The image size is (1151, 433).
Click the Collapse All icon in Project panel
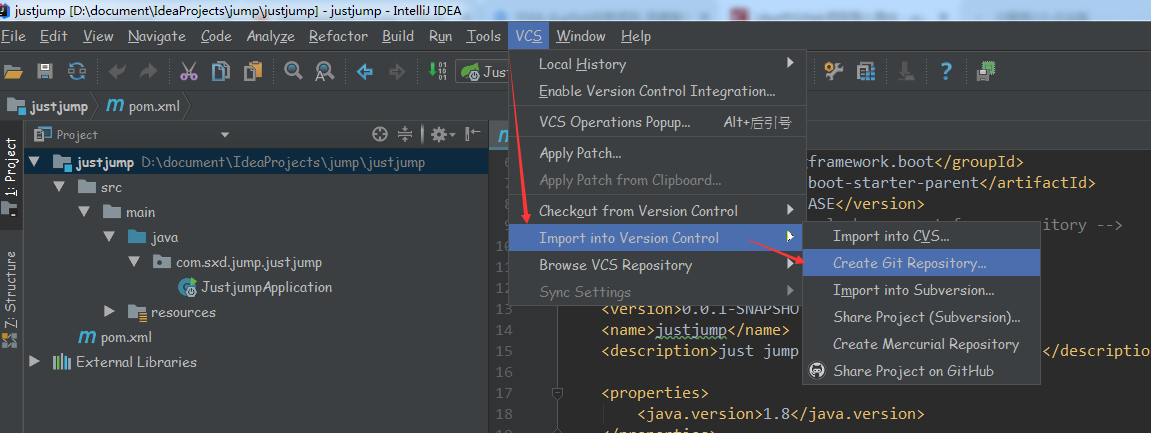point(404,134)
